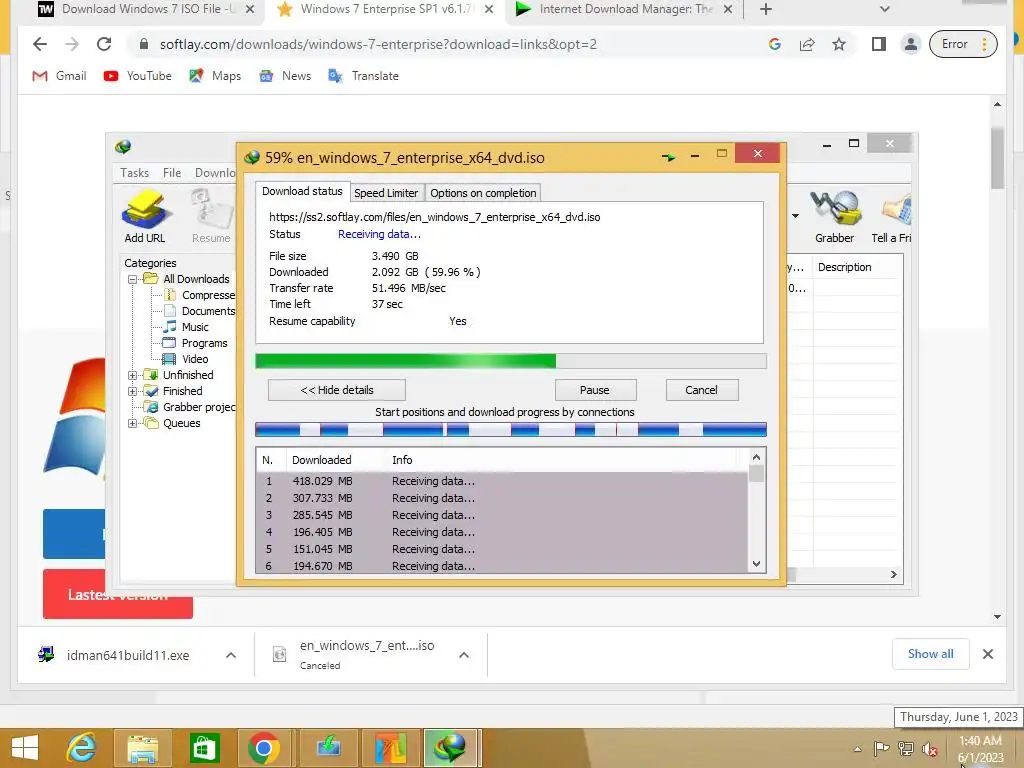
Task: Toggle Chrome side panel icon
Action: click(x=878, y=44)
